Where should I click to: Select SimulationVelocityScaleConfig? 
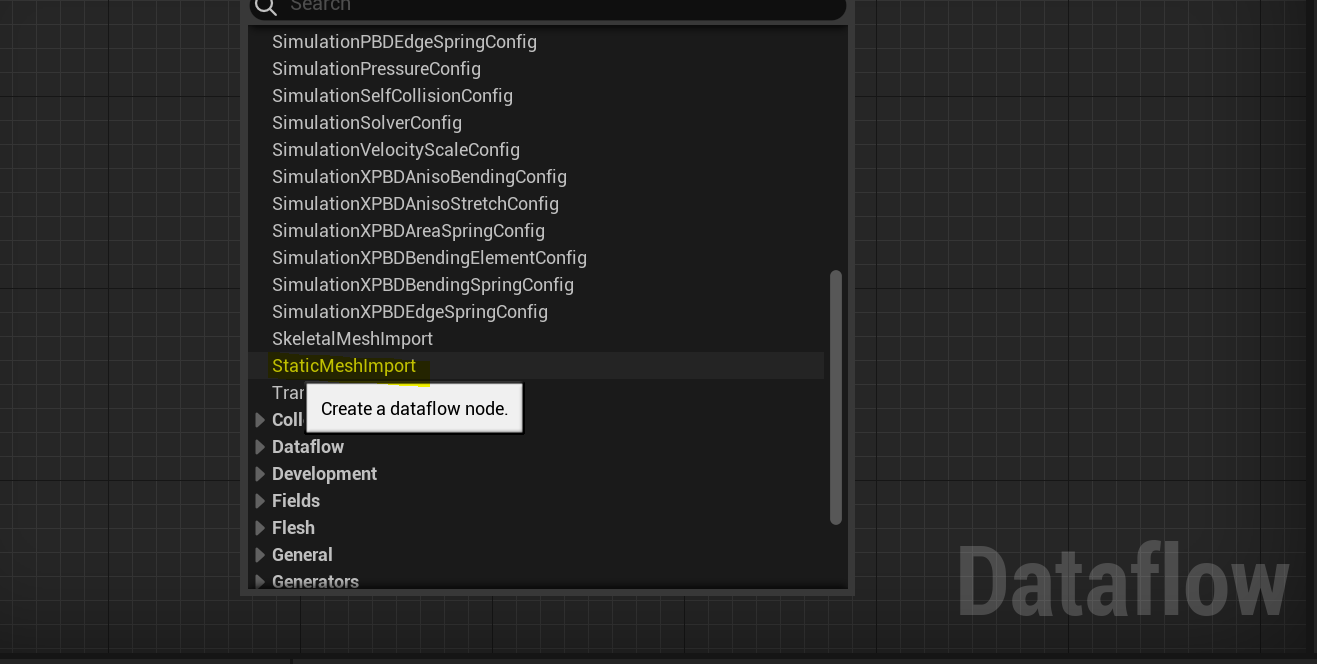[396, 149]
